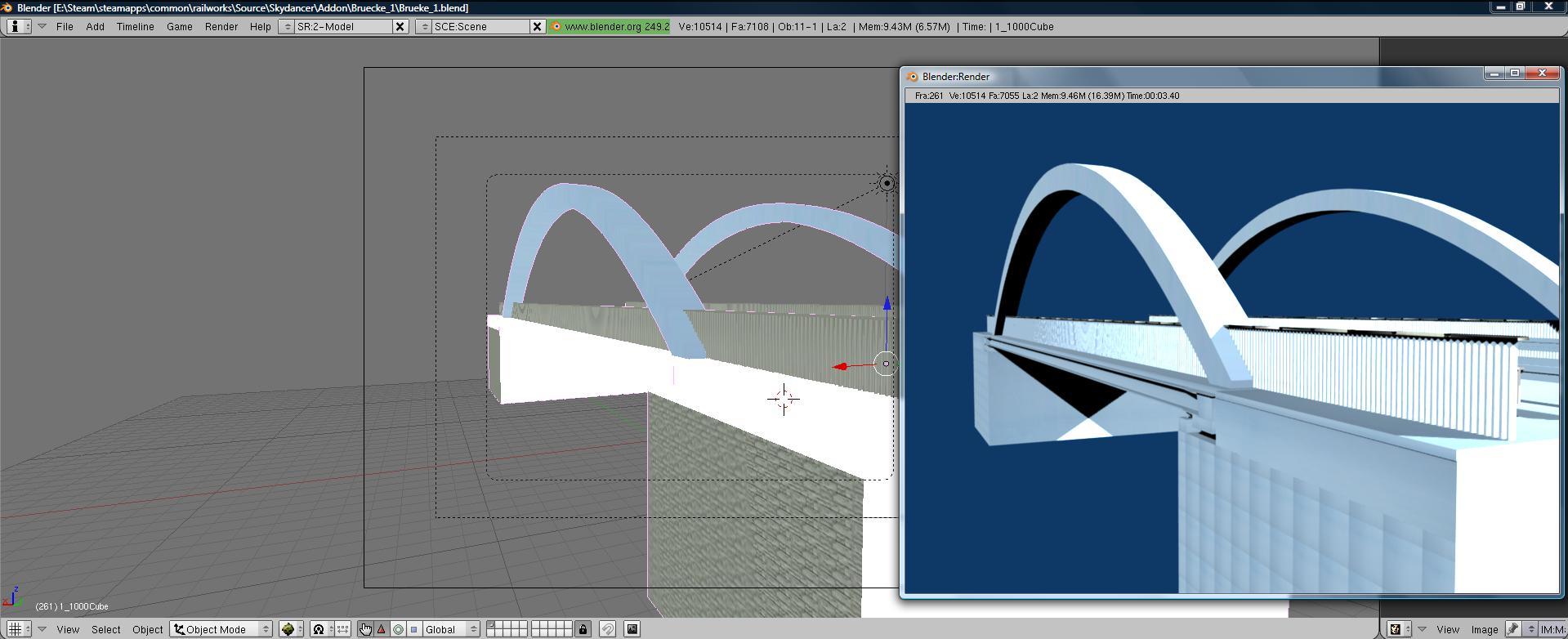Click Image in the image editor header
Viewport: 1568px width, 639px height.
pos(1484,629)
